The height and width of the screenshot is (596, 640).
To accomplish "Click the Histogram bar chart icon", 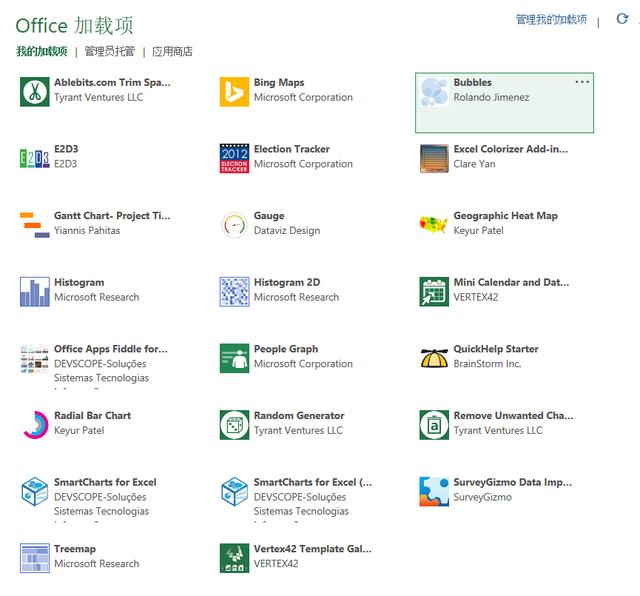I will [35, 291].
